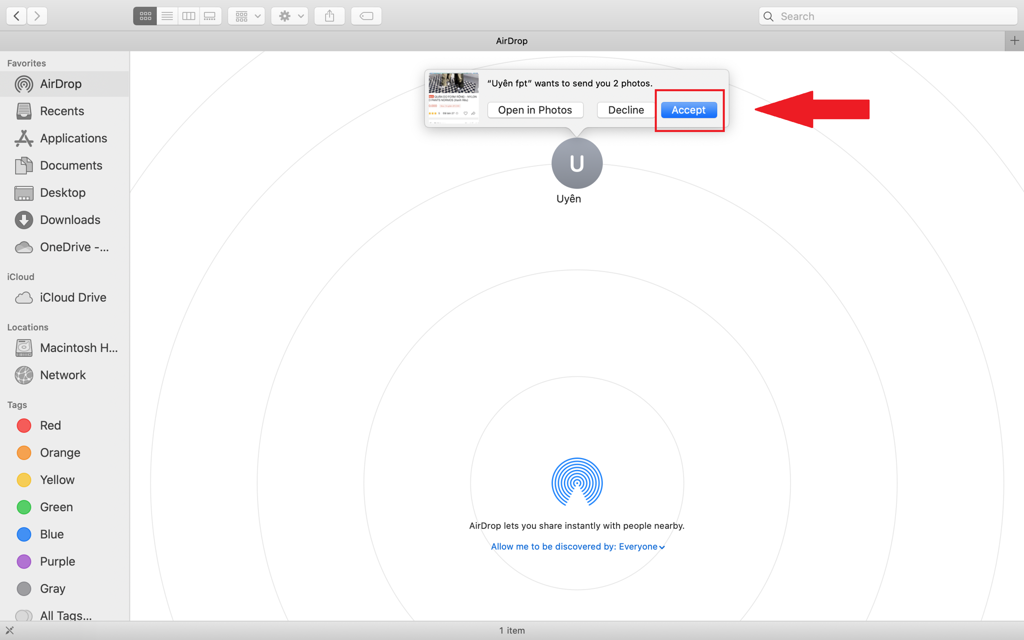Click the Edit Tags toolbar button
The image size is (1024, 640).
coord(366,16)
